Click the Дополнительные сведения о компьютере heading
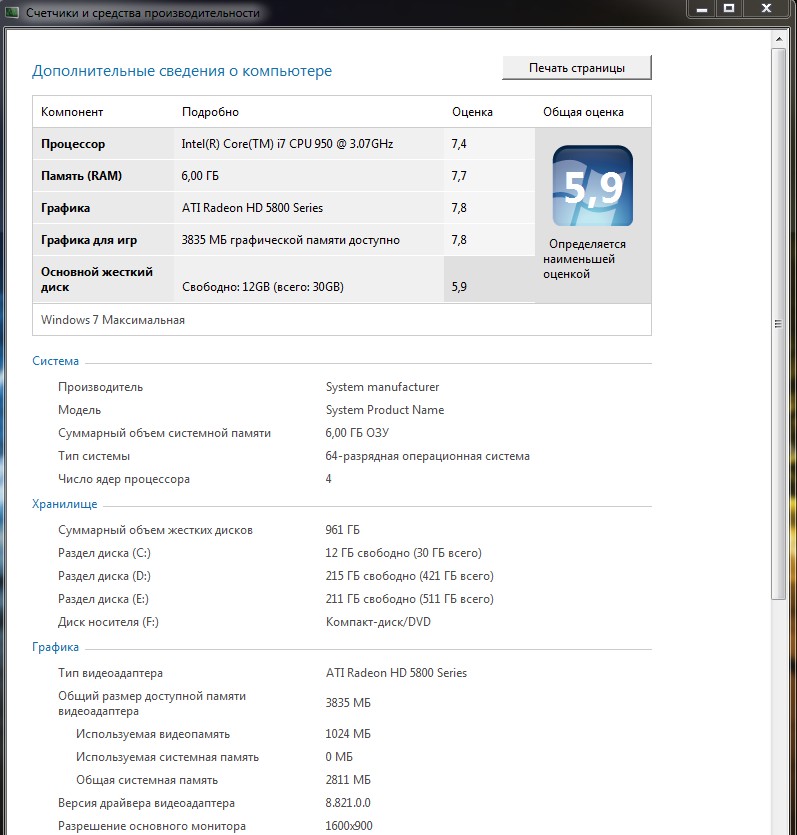The width and height of the screenshot is (797, 835). 182,71
